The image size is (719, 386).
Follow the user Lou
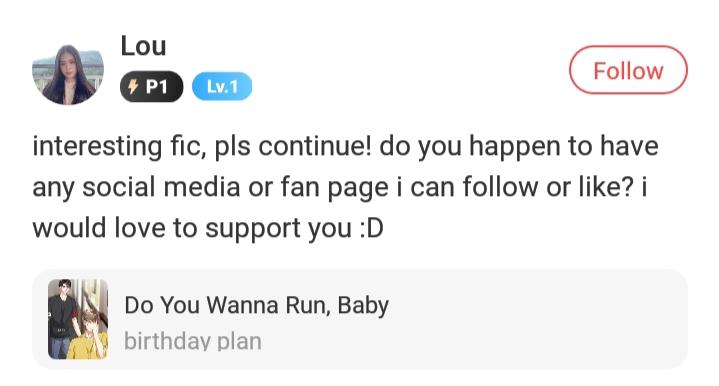point(628,70)
